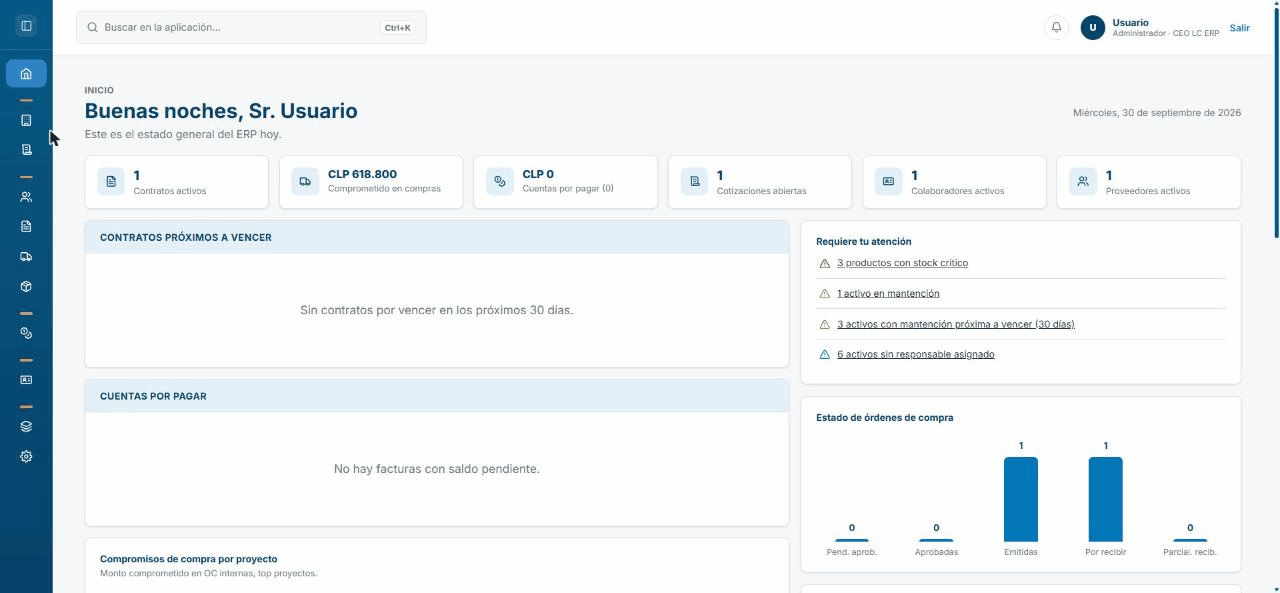Click the Salir logout link
This screenshot has height=593, width=1280.
tap(1240, 28)
